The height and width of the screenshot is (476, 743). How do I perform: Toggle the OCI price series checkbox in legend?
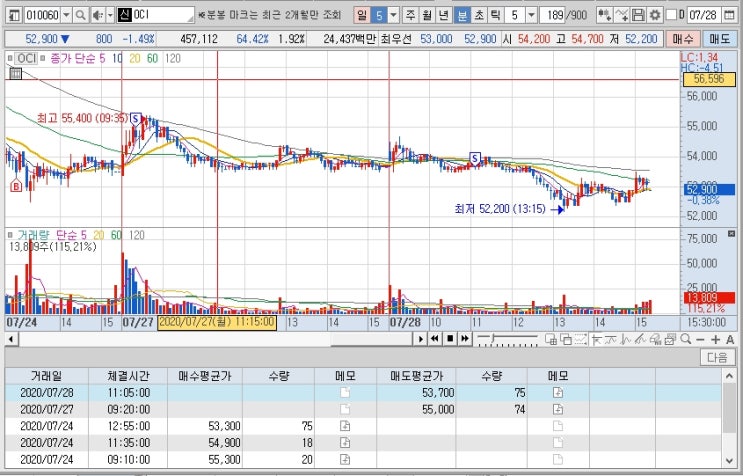coord(10,58)
